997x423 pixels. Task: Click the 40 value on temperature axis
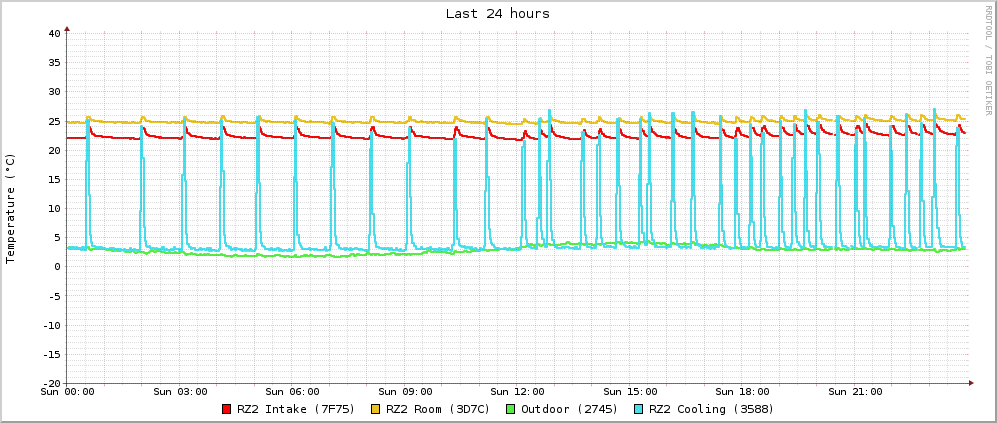(x=53, y=33)
